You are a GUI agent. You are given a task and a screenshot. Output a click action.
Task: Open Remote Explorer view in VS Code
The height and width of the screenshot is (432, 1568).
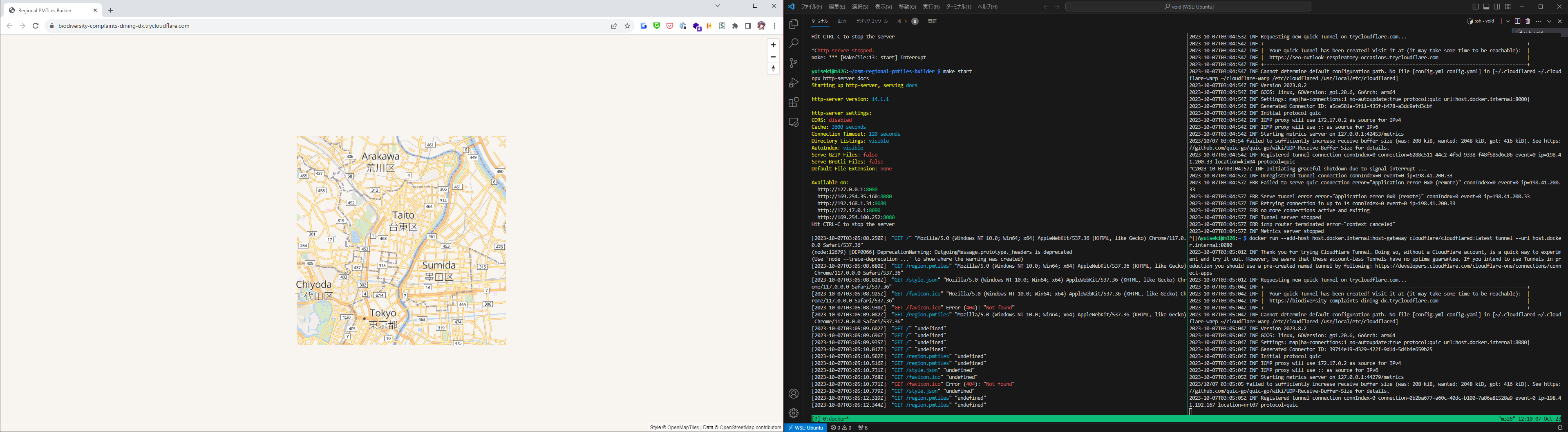click(793, 122)
